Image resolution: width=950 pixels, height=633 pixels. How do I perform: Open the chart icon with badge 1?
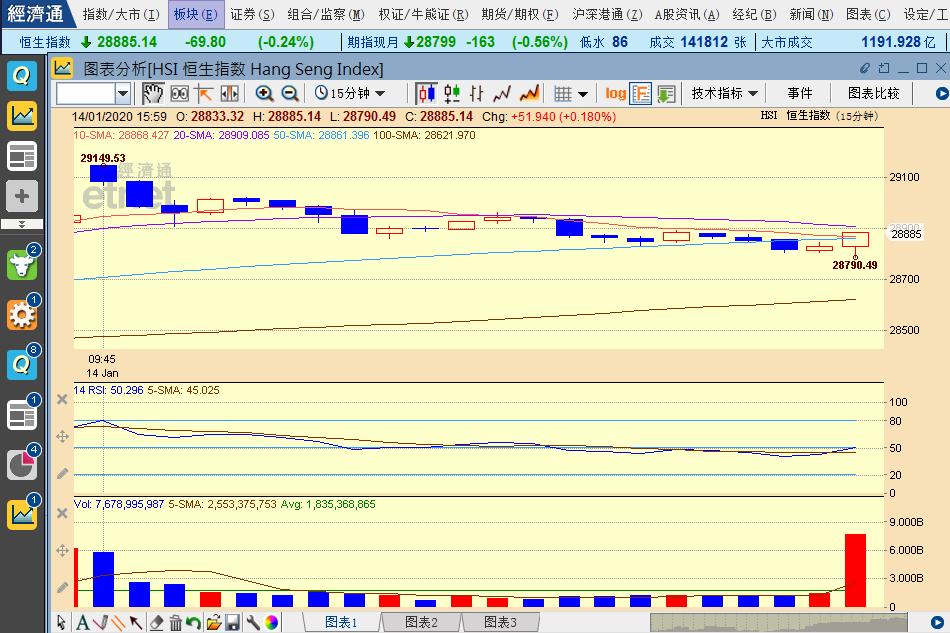click(x=22, y=514)
